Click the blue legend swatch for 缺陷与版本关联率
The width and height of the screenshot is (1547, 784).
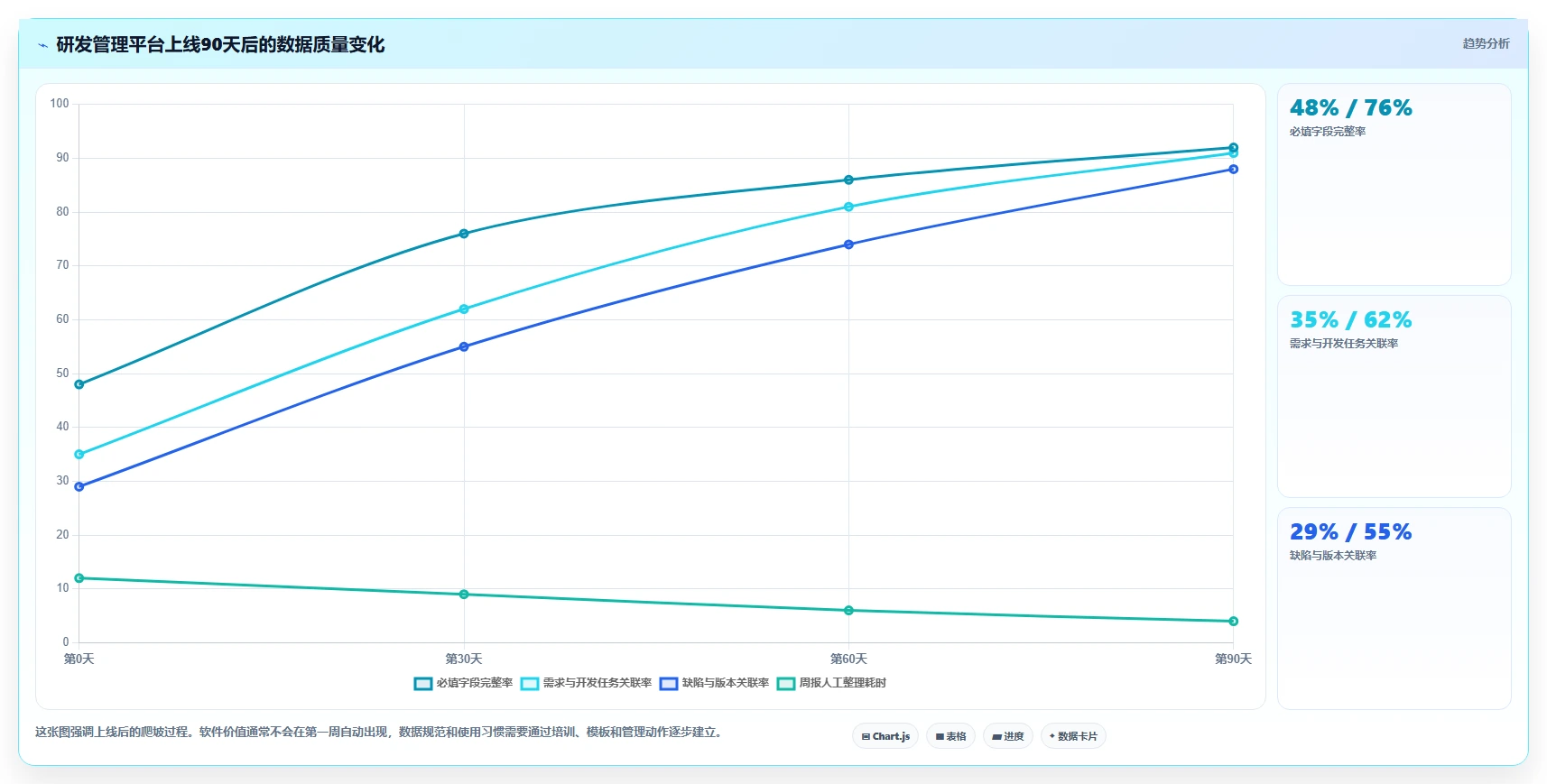point(669,684)
